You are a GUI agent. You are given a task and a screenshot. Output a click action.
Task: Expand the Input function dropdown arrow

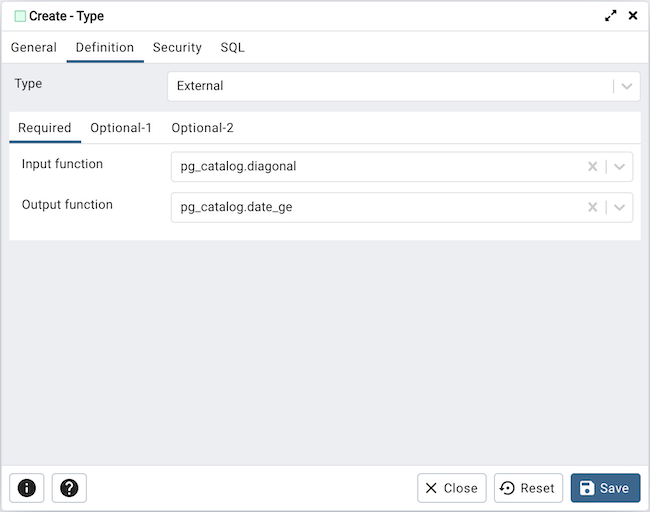(620, 167)
